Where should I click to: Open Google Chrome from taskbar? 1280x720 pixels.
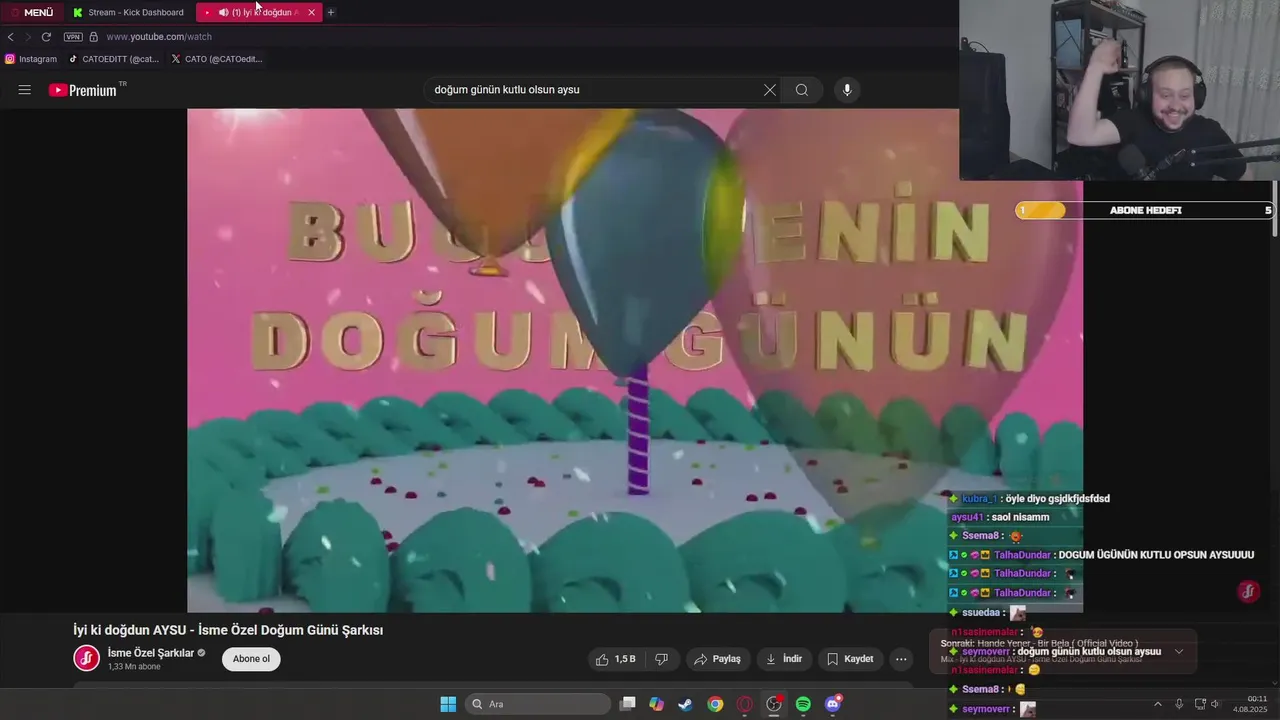(x=715, y=704)
